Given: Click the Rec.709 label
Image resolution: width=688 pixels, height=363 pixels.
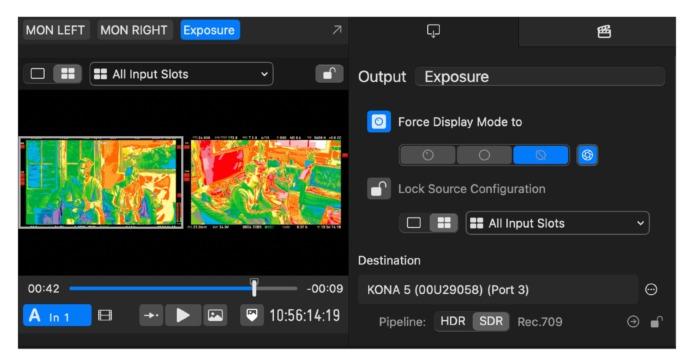Looking at the screenshot, I should pyautogui.click(x=540, y=322).
